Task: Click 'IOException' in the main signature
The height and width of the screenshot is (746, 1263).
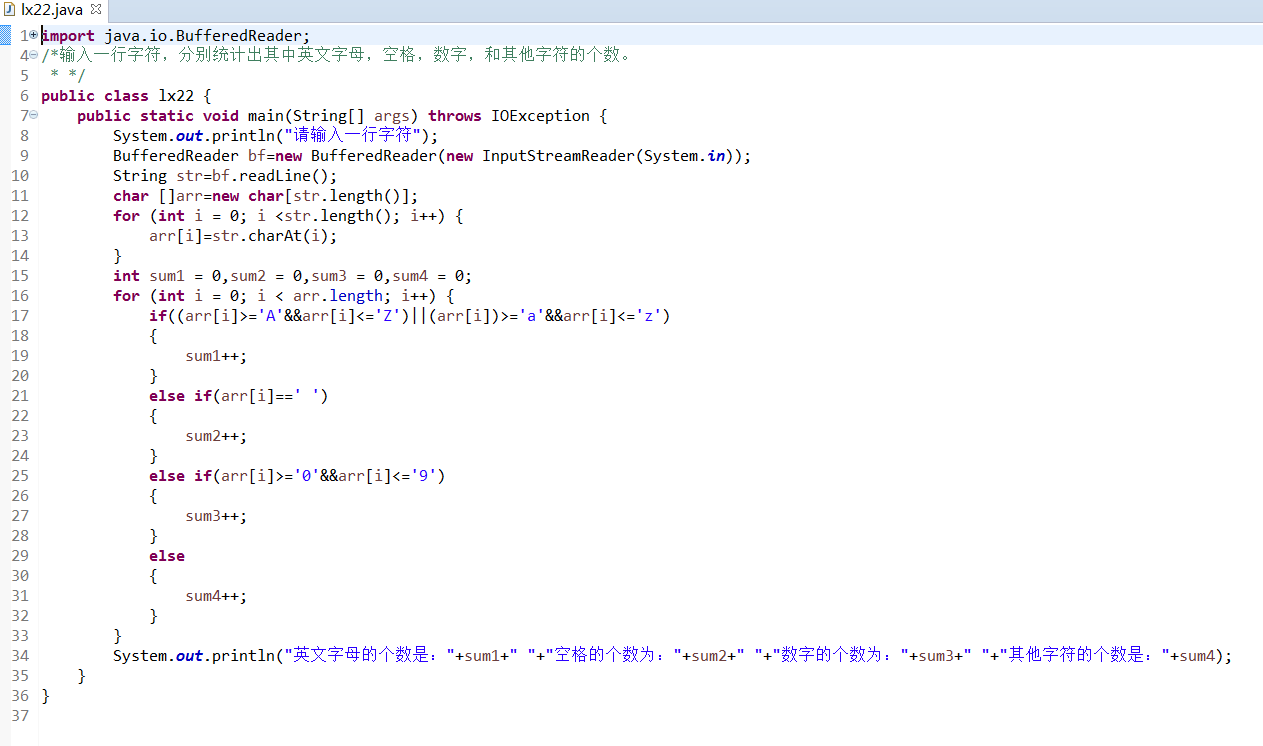Action: click(540, 116)
